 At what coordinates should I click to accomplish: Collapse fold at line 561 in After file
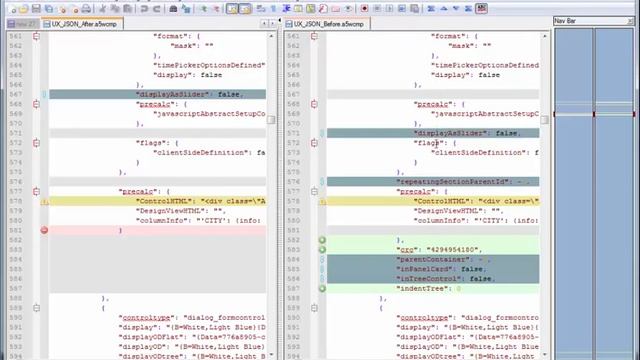36,36
